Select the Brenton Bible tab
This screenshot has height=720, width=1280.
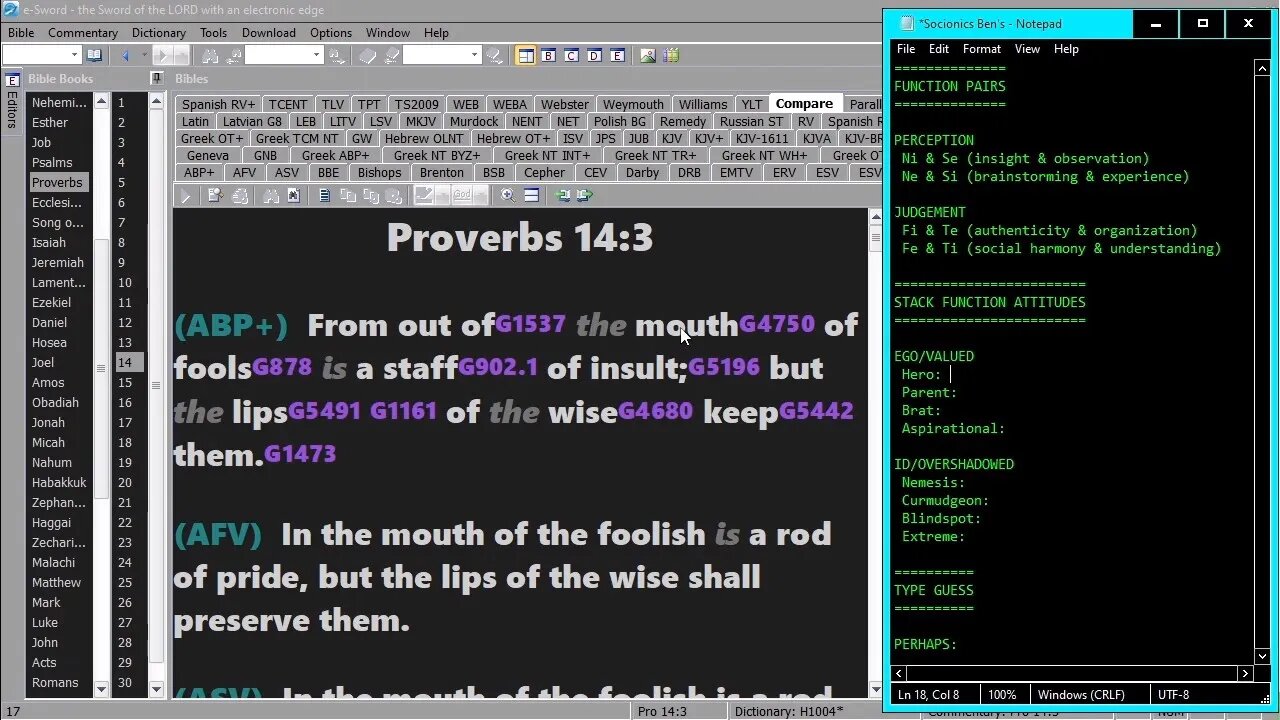(x=442, y=173)
